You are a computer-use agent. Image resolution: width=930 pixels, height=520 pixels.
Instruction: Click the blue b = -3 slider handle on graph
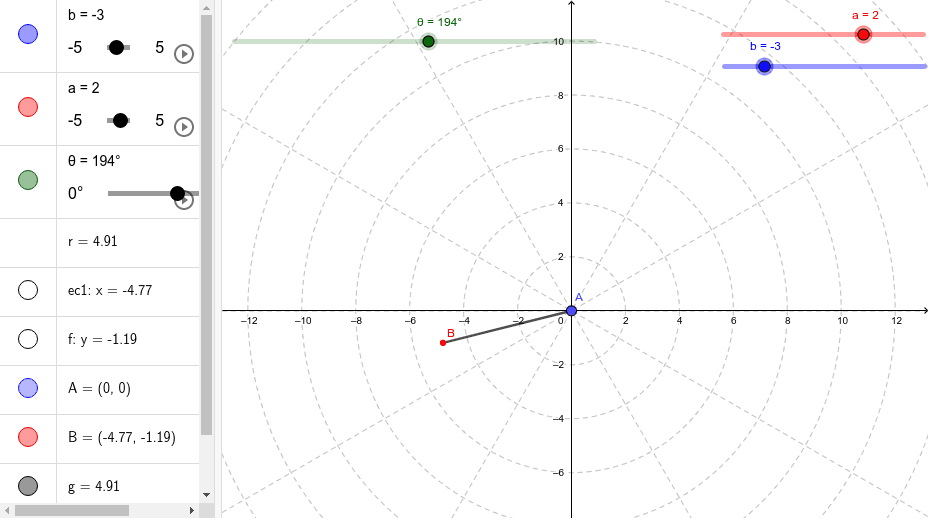pos(765,66)
